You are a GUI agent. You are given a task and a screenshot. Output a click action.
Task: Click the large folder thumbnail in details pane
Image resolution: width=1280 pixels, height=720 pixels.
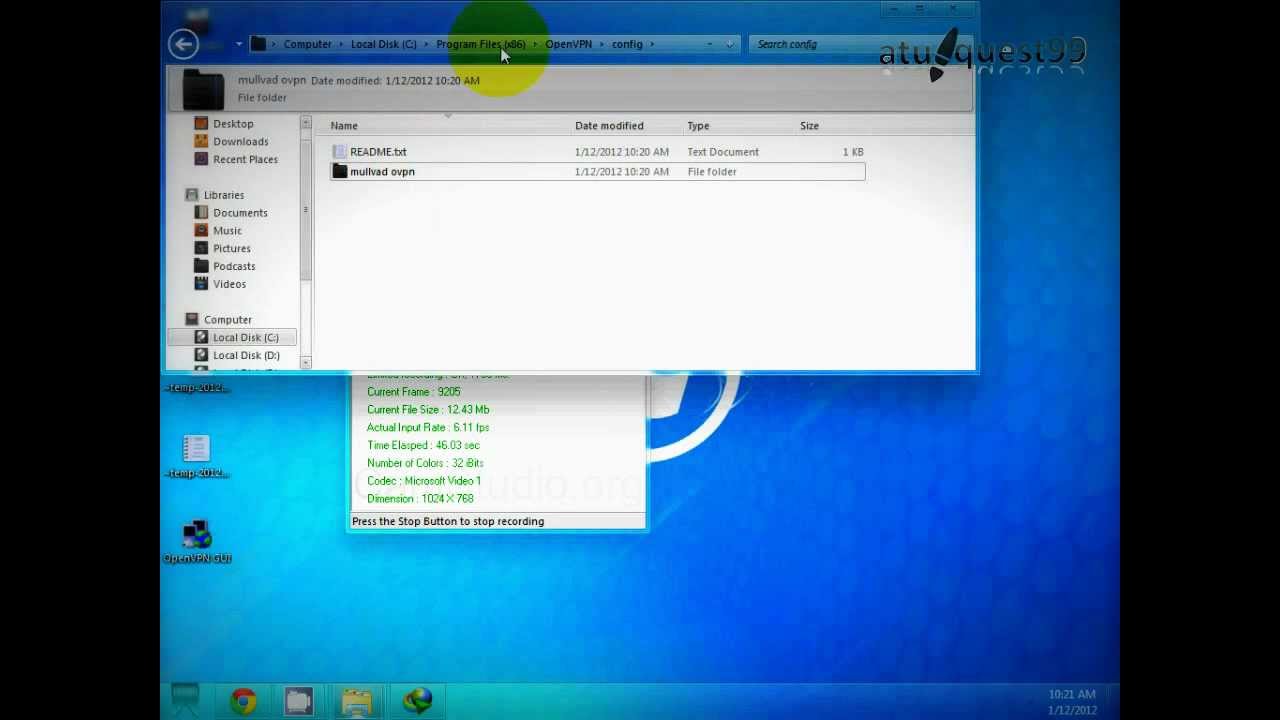(203, 89)
